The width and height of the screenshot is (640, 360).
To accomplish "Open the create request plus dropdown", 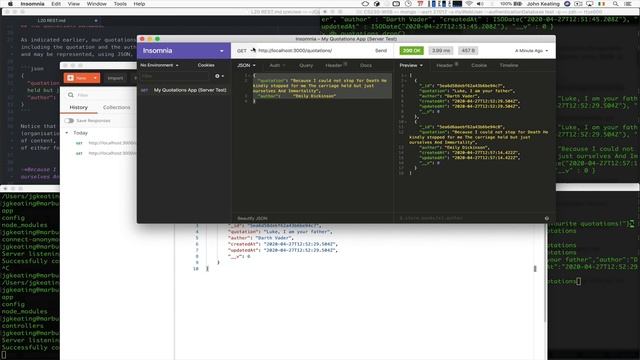I will [219, 76].
